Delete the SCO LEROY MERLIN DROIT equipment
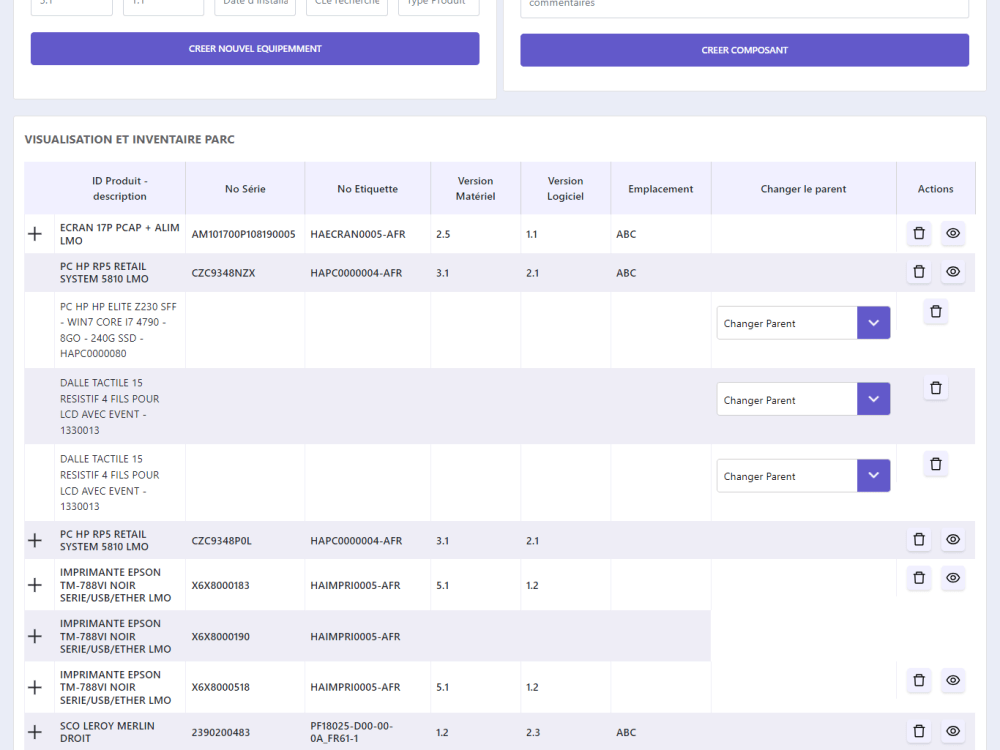 tap(918, 731)
